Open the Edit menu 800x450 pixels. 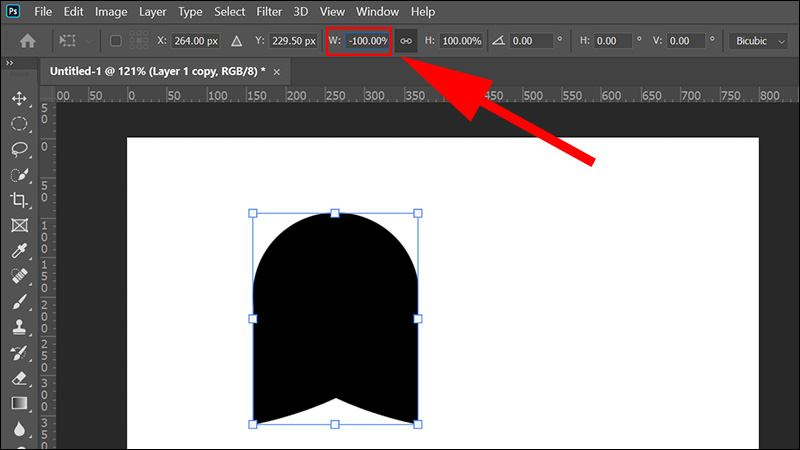point(73,11)
